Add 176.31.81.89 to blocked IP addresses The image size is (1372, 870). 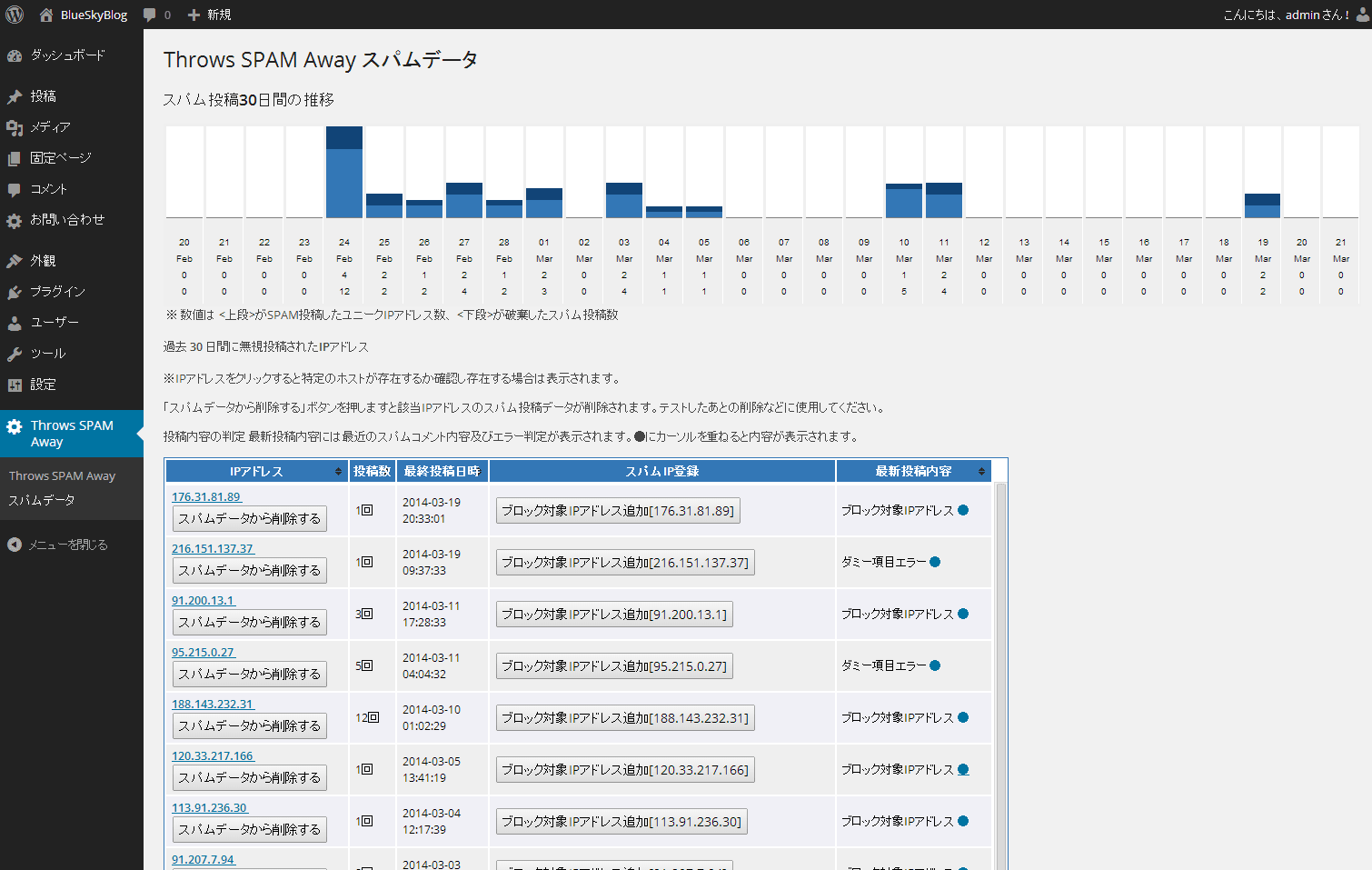(618, 511)
